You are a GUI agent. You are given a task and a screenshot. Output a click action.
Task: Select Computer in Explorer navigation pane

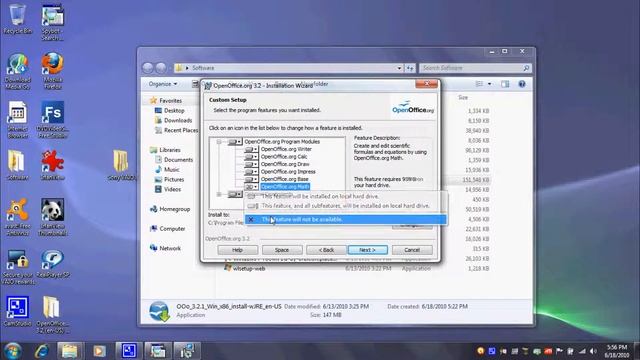(x=172, y=229)
